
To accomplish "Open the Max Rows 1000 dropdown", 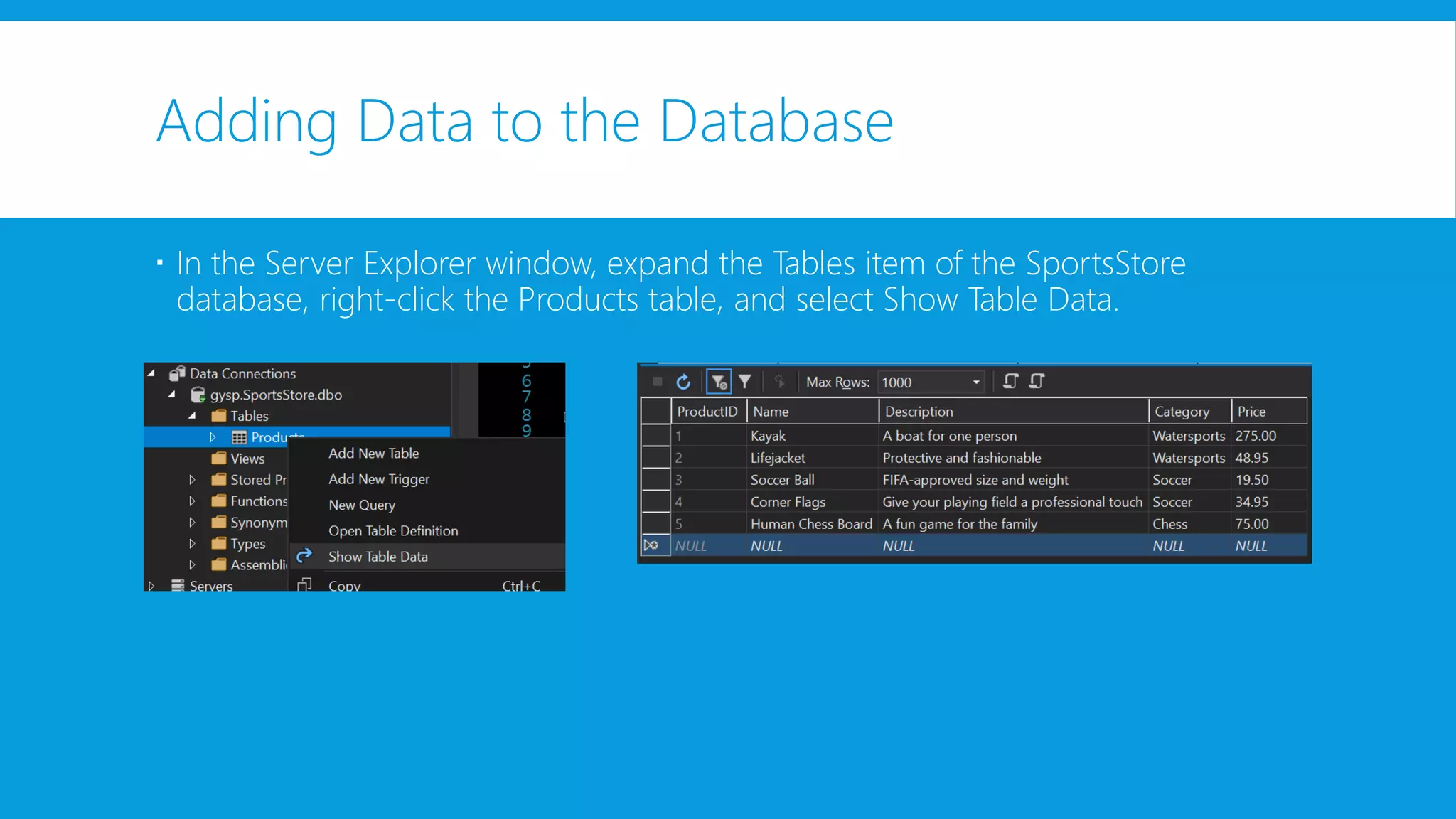I will pyautogui.click(x=976, y=382).
